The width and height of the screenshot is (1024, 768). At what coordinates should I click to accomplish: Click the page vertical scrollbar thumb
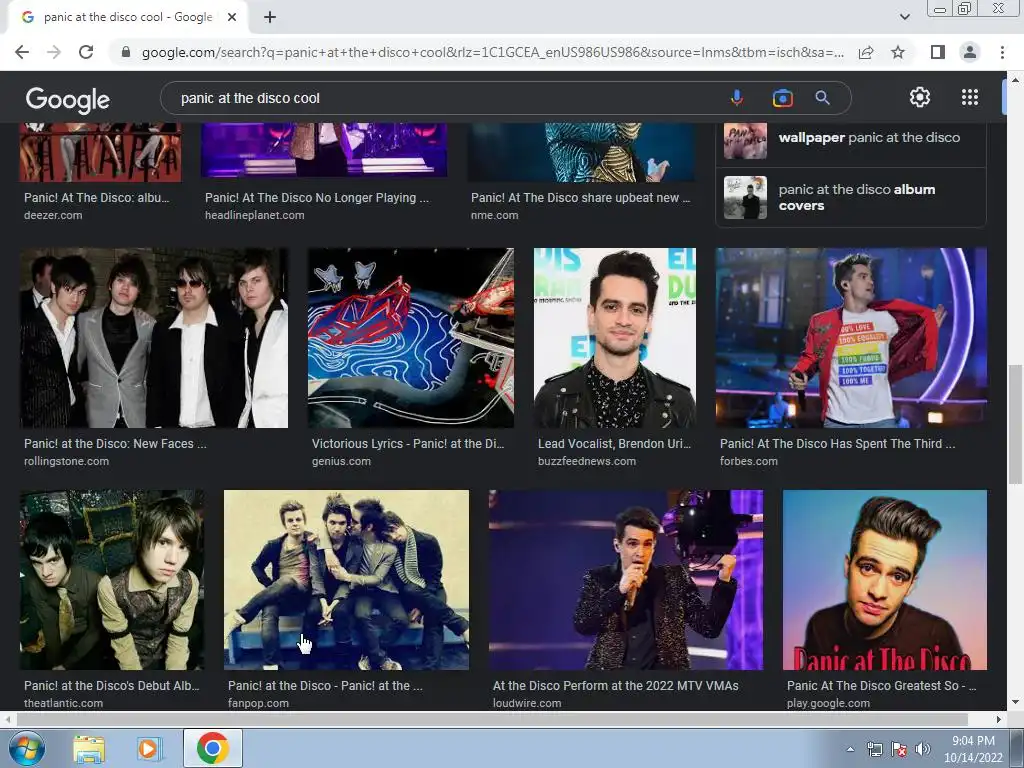1015,424
